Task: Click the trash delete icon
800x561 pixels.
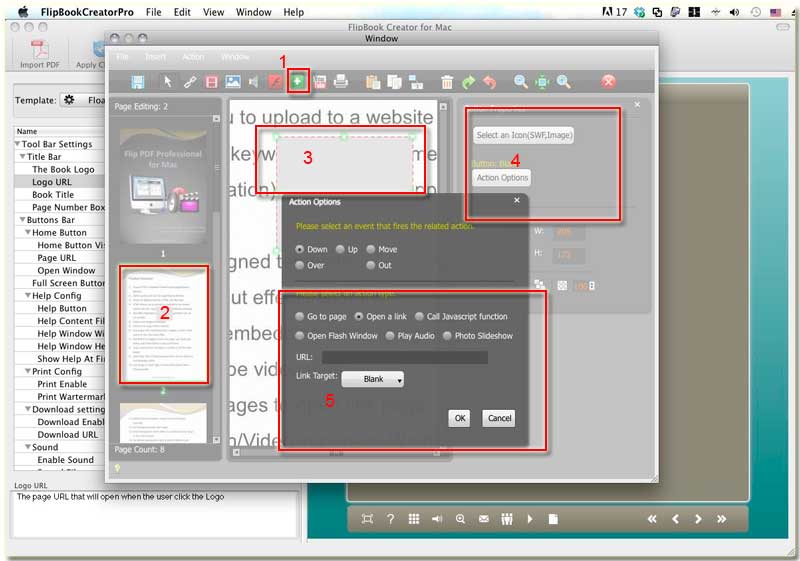Action: pos(447,82)
